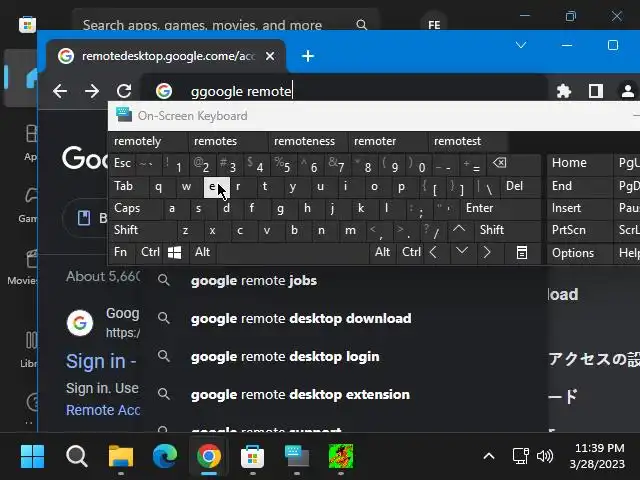Open on-screen keyboard Options
Viewport: 640px width, 480px height.
[580, 253]
